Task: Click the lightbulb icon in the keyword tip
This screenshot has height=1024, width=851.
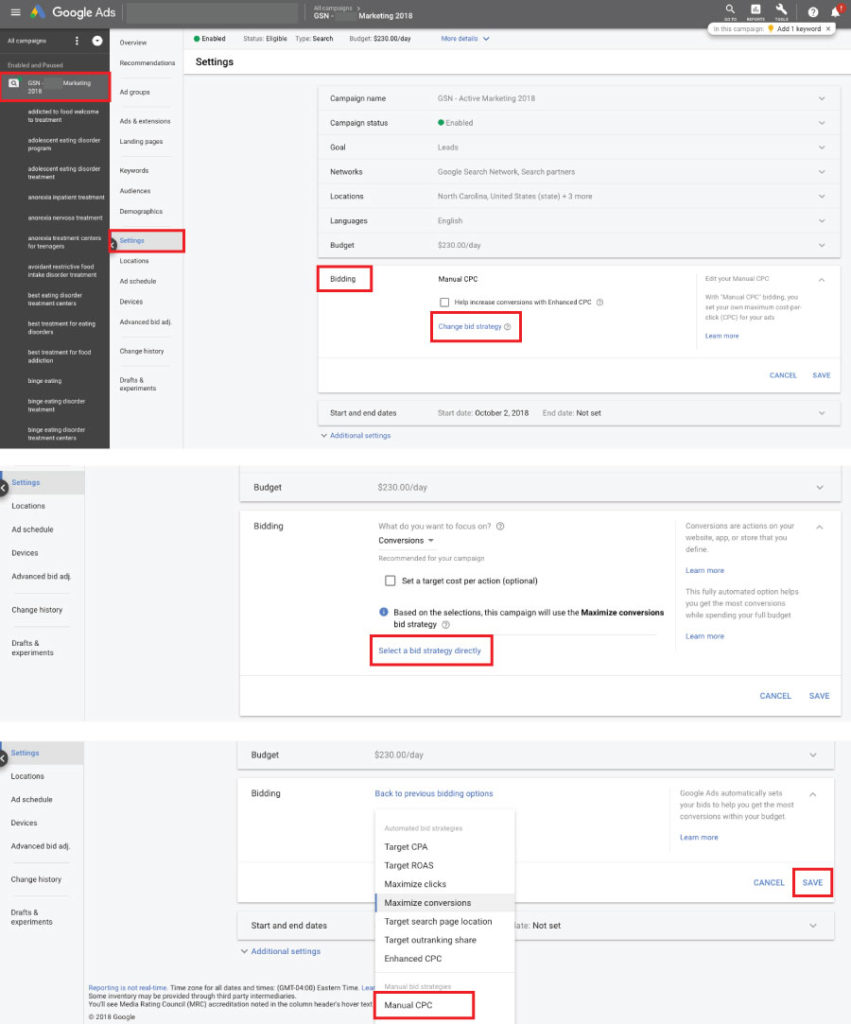Action: [x=771, y=29]
